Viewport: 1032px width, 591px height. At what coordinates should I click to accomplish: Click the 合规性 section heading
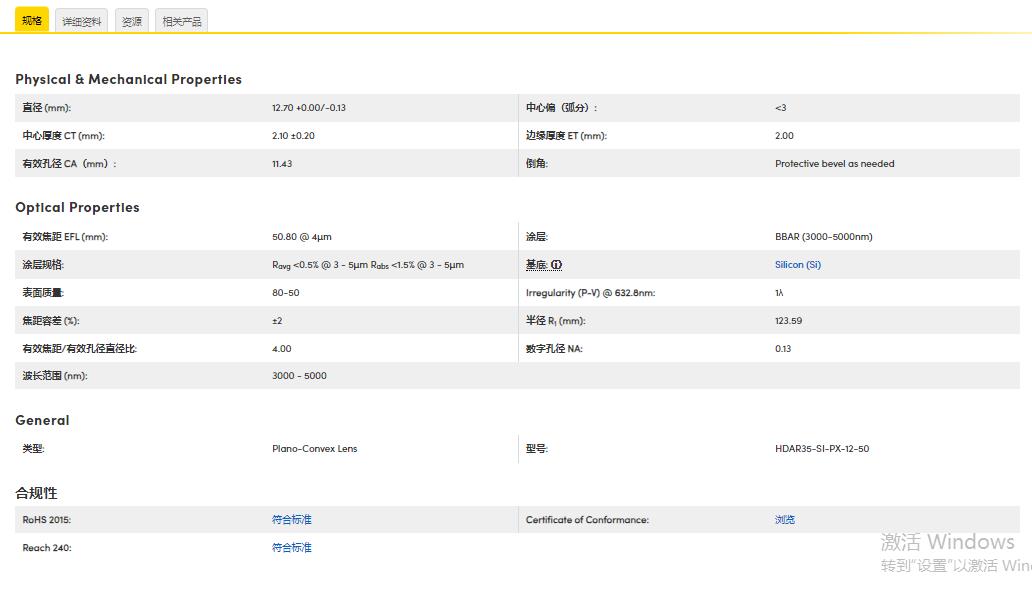tap(36, 493)
